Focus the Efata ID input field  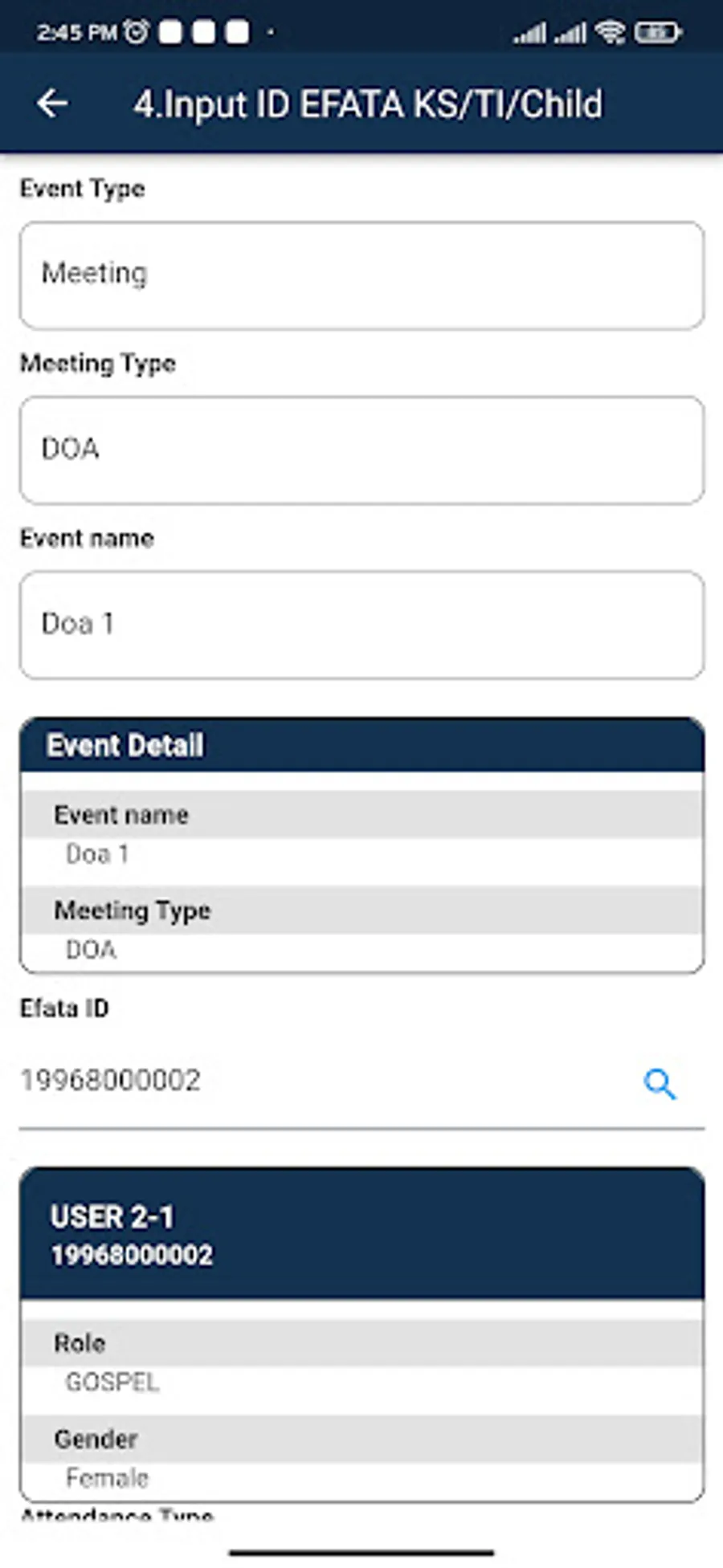[x=325, y=1081]
